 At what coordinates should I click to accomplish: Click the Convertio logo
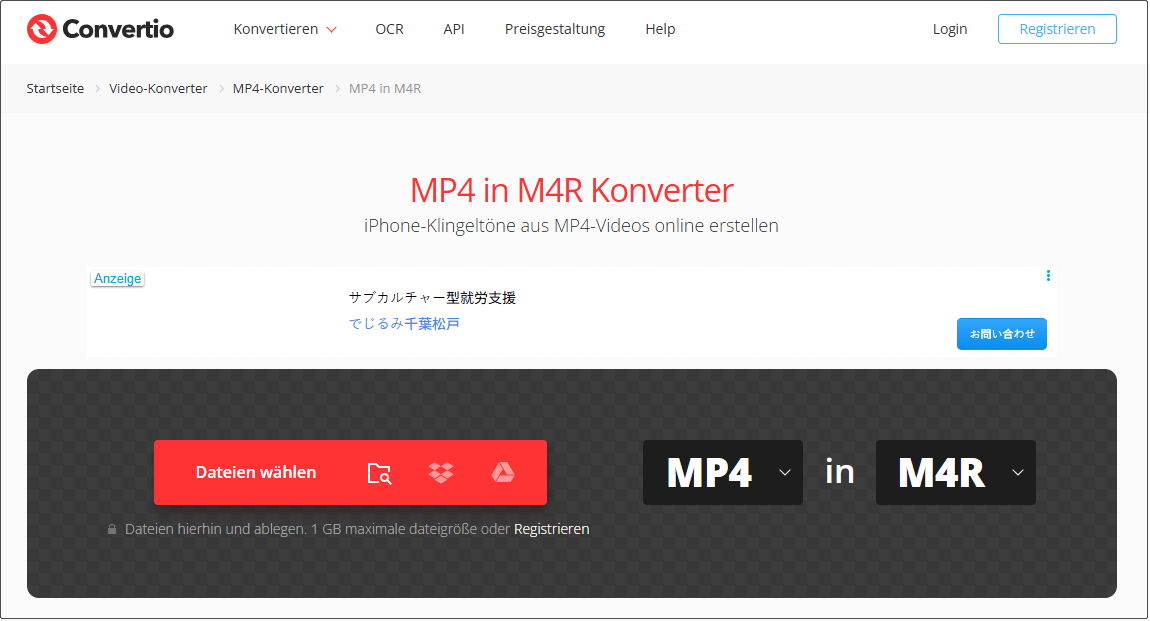100,29
